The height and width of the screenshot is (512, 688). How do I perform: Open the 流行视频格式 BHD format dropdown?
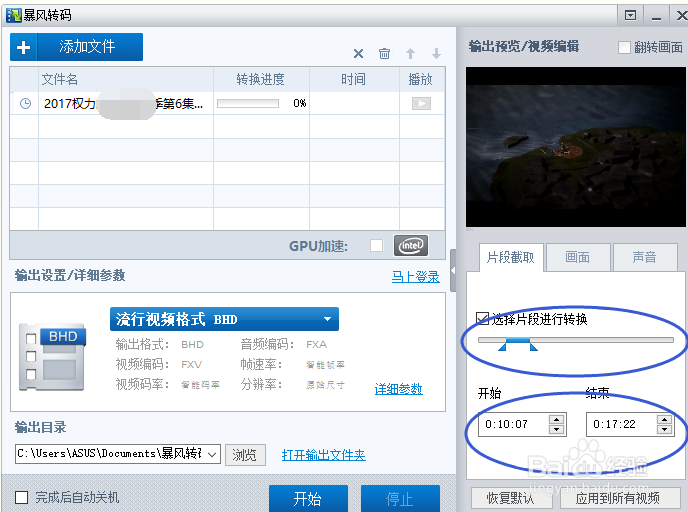click(224, 319)
